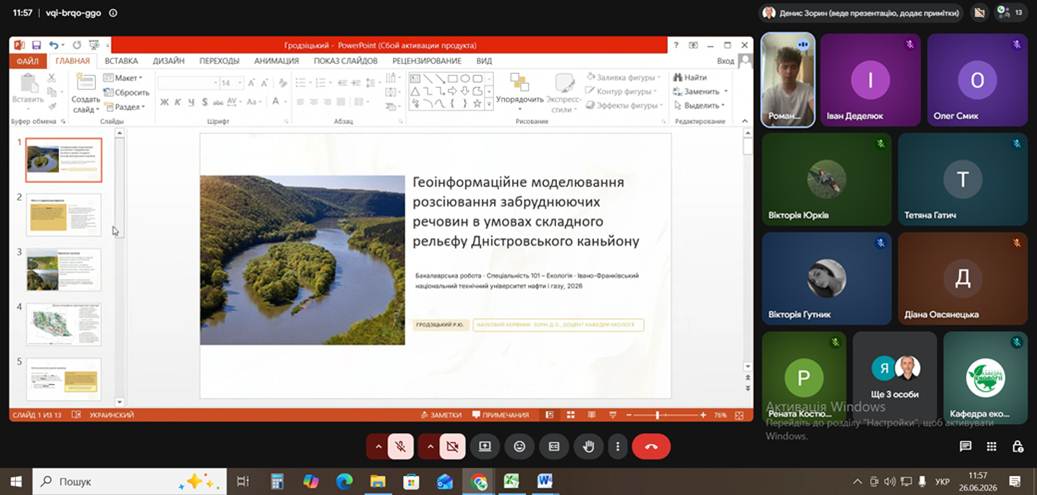Open audio settings chevron beside microphone
Image resolution: width=1037 pixels, height=495 pixels.
coord(378,447)
